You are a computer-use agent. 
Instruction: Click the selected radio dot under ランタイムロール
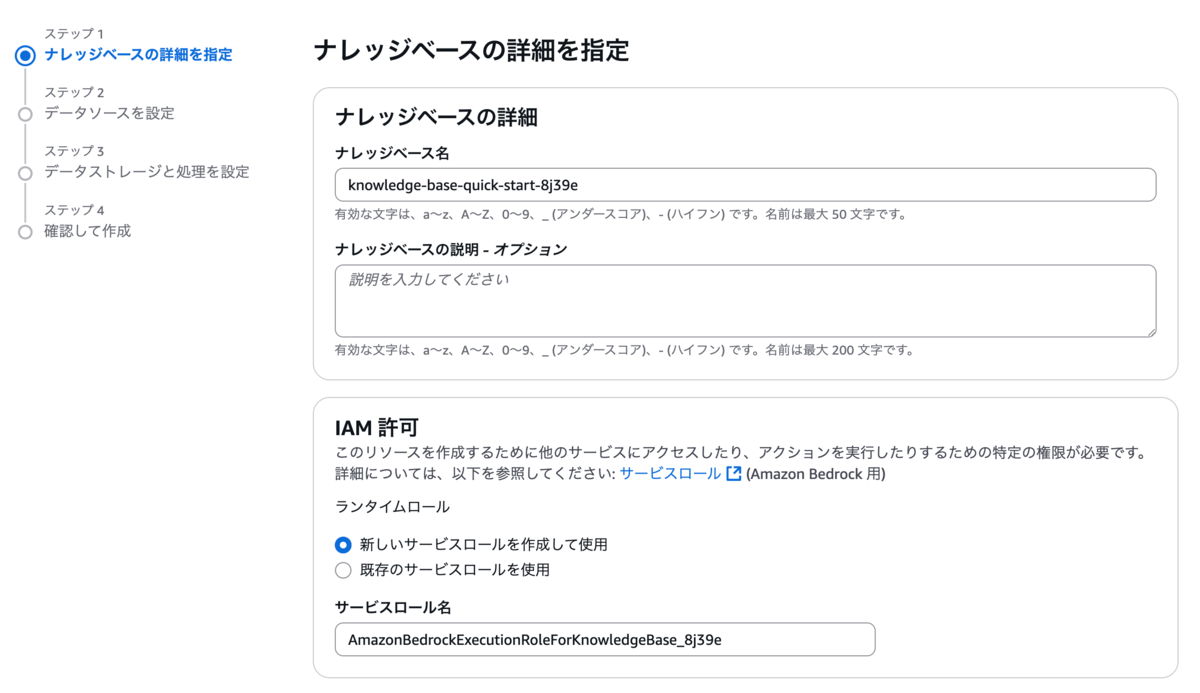click(341, 545)
